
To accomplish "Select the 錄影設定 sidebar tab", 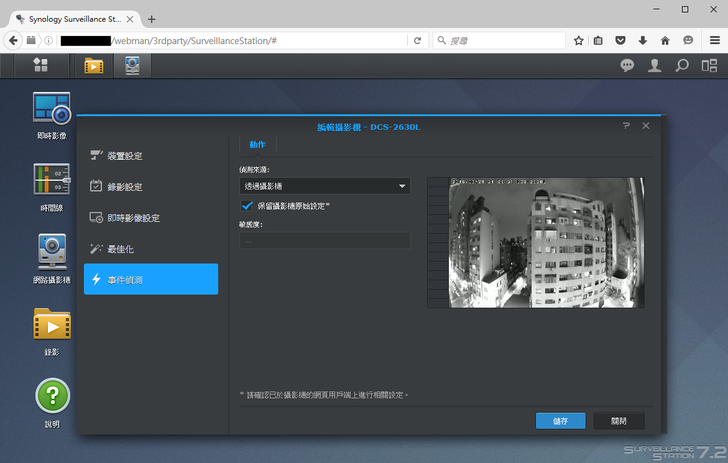I will pos(151,187).
